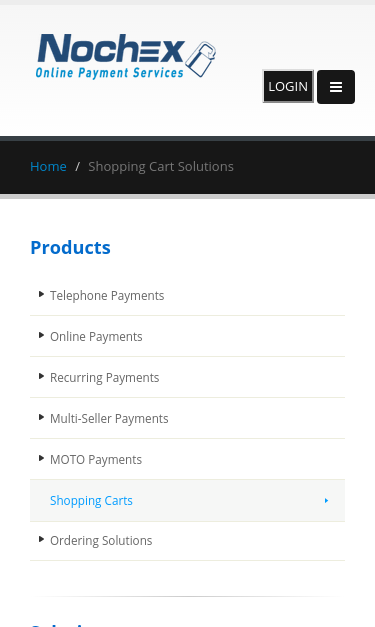Open the Shopping Carts item
This screenshot has height=627, width=375.
(188, 501)
